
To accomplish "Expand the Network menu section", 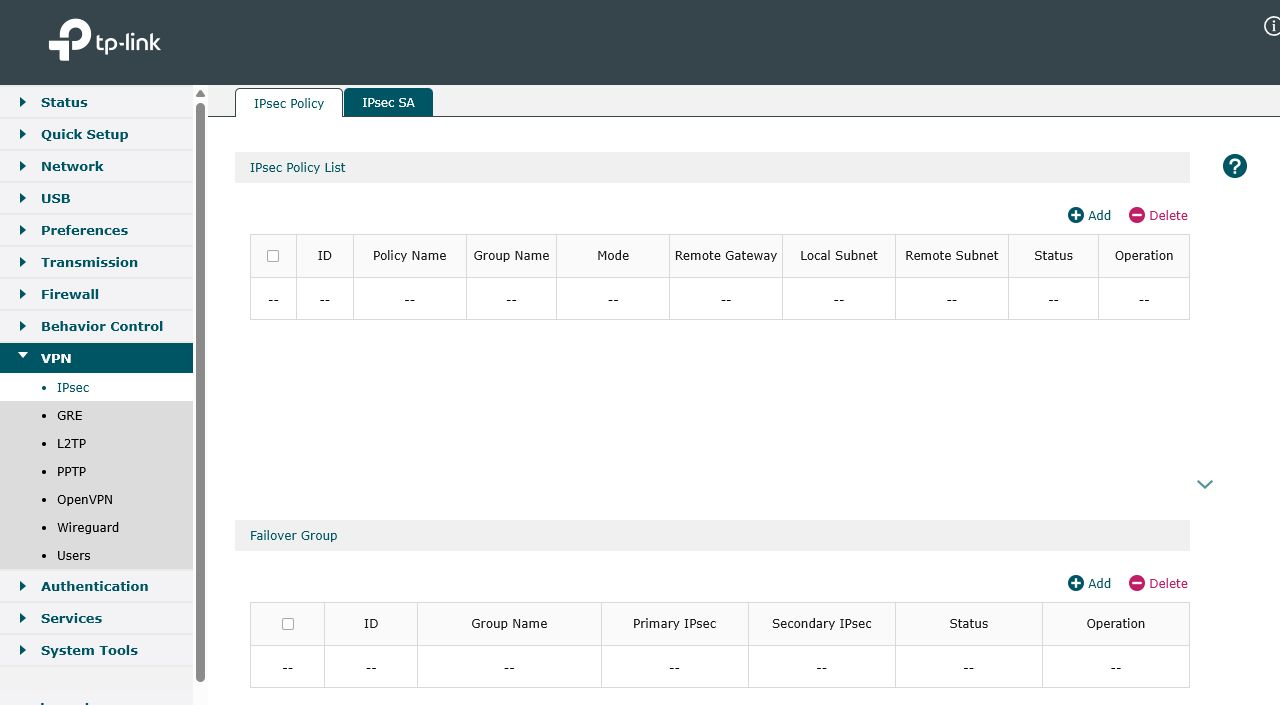I will click(96, 166).
